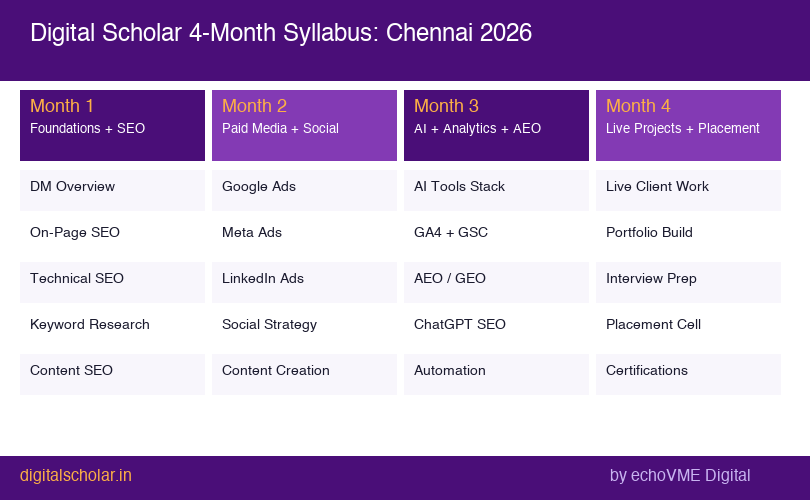Select the 'GA4 + GSC' entry

[x=496, y=236]
